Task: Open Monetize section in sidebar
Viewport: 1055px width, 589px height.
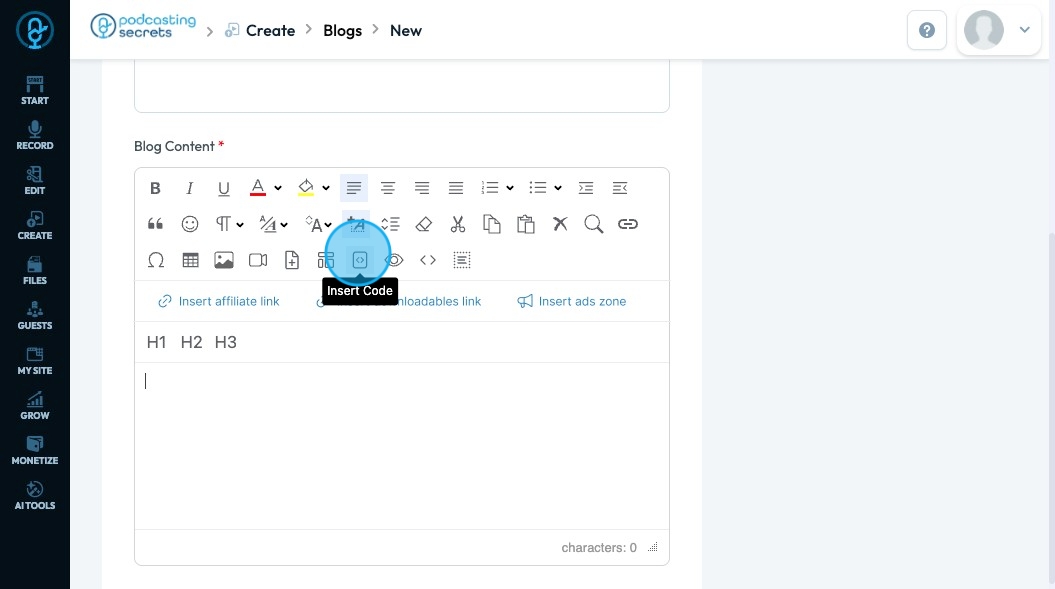Action: (35, 451)
